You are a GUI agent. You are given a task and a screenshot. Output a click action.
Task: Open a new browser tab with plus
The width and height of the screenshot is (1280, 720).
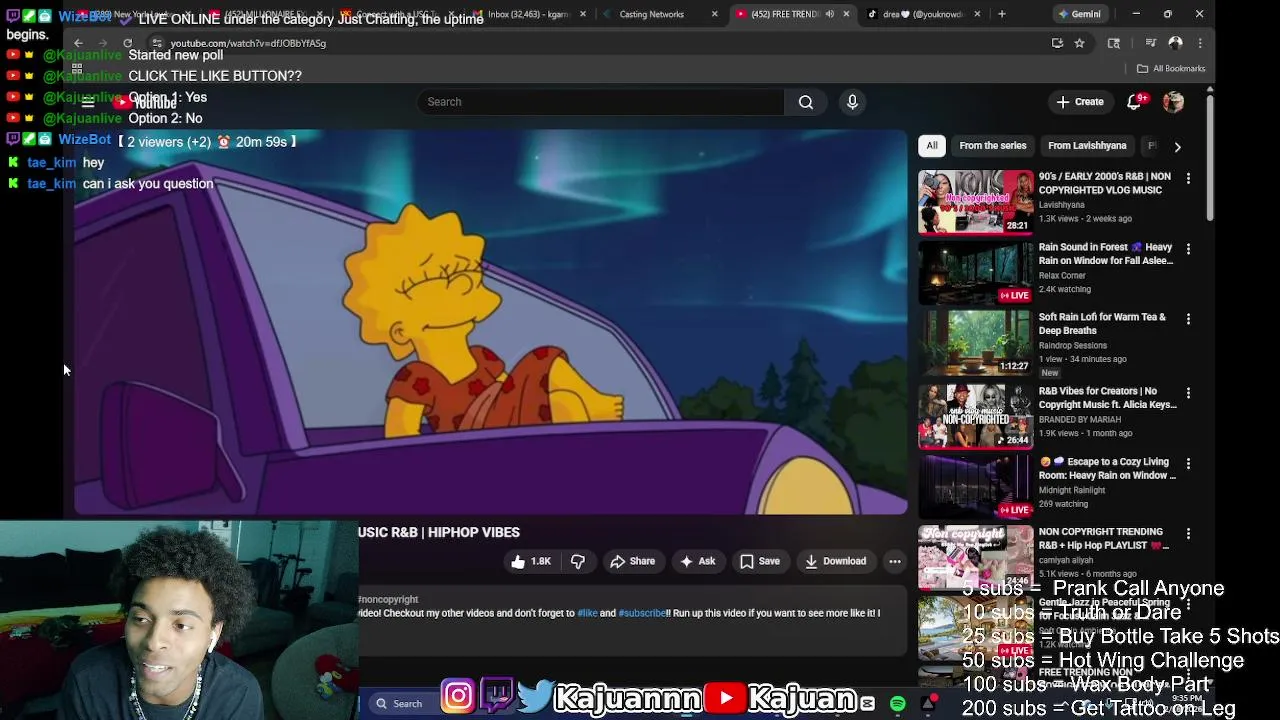coord(1001,14)
